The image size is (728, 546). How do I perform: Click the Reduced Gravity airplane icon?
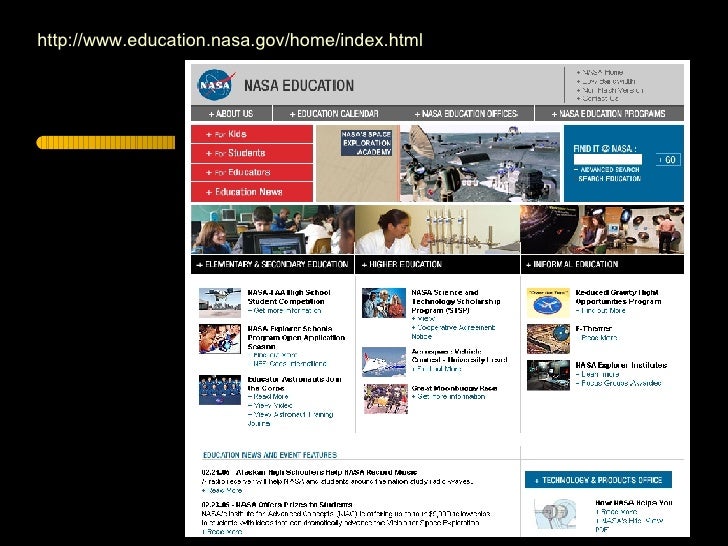(x=548, y=303)
